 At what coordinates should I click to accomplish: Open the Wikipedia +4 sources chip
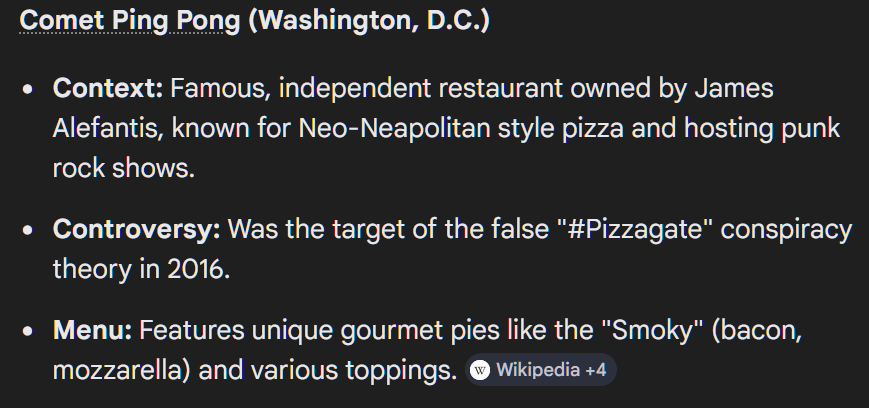coord(540,370)
